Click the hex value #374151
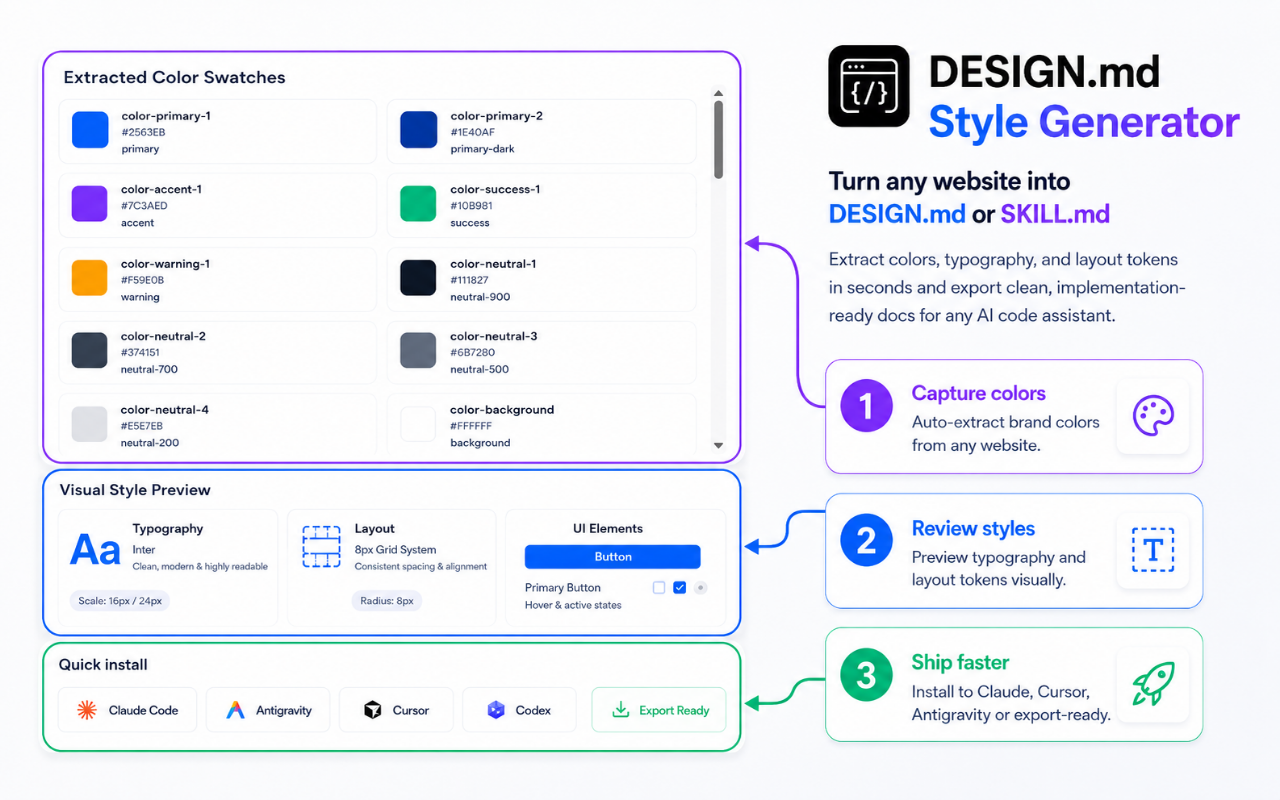This screenshot has height=800, width=1280. point(141,353)
